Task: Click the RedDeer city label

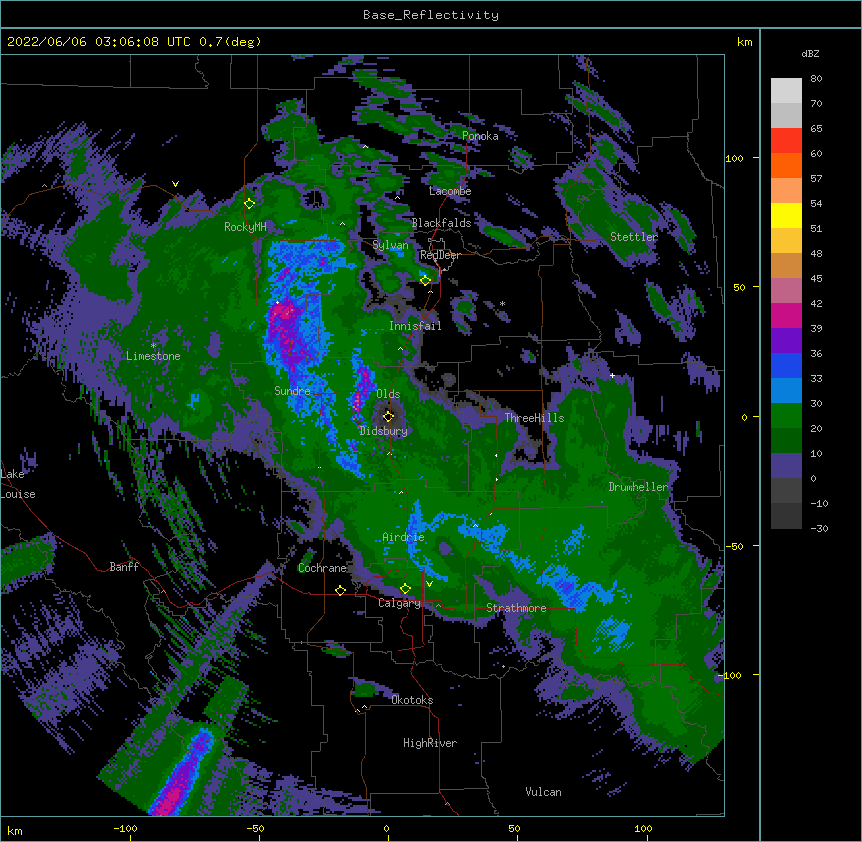Action: (440, 255)
